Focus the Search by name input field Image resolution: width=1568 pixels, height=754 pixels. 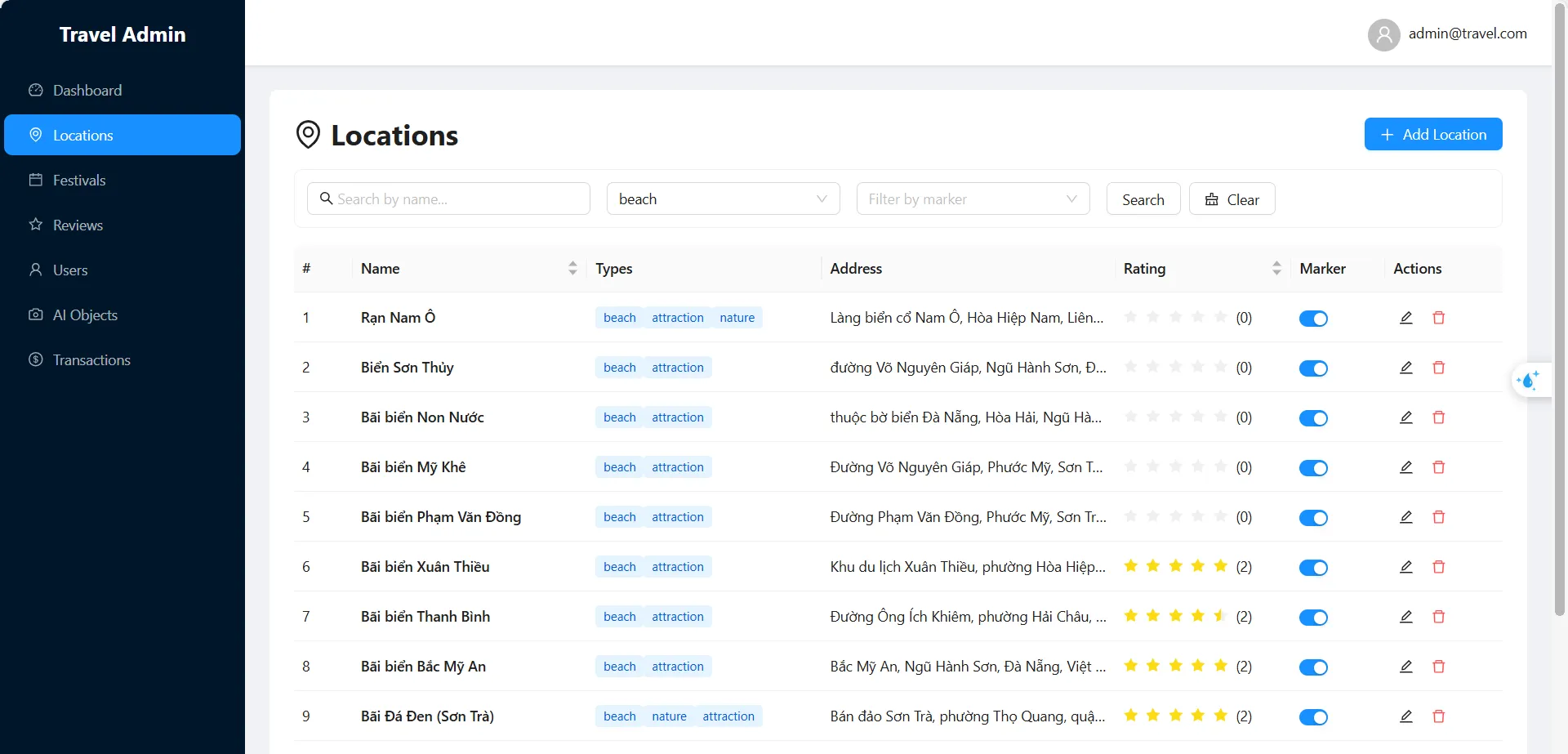coord(448,199)
